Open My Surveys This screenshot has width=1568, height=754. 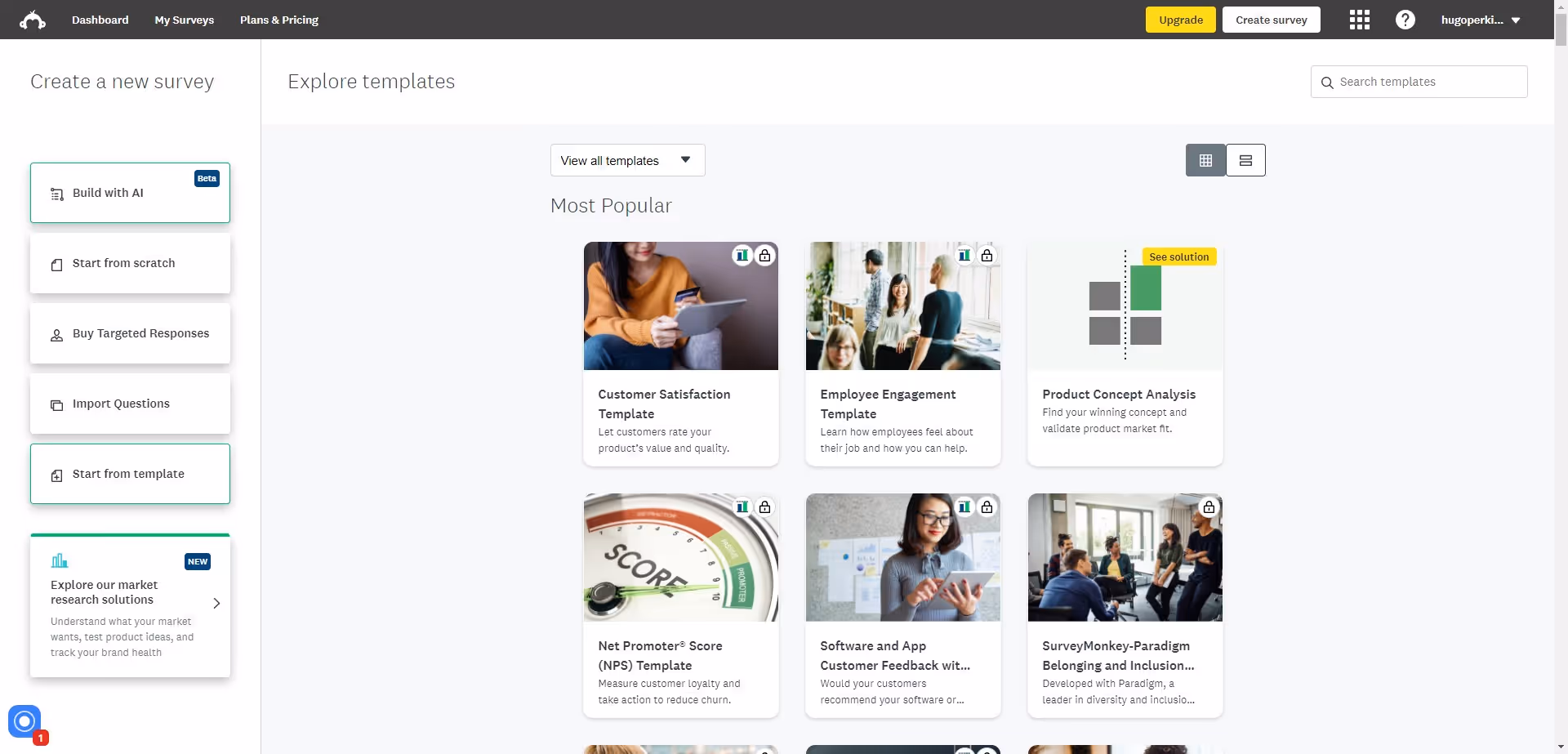(185, 20)
